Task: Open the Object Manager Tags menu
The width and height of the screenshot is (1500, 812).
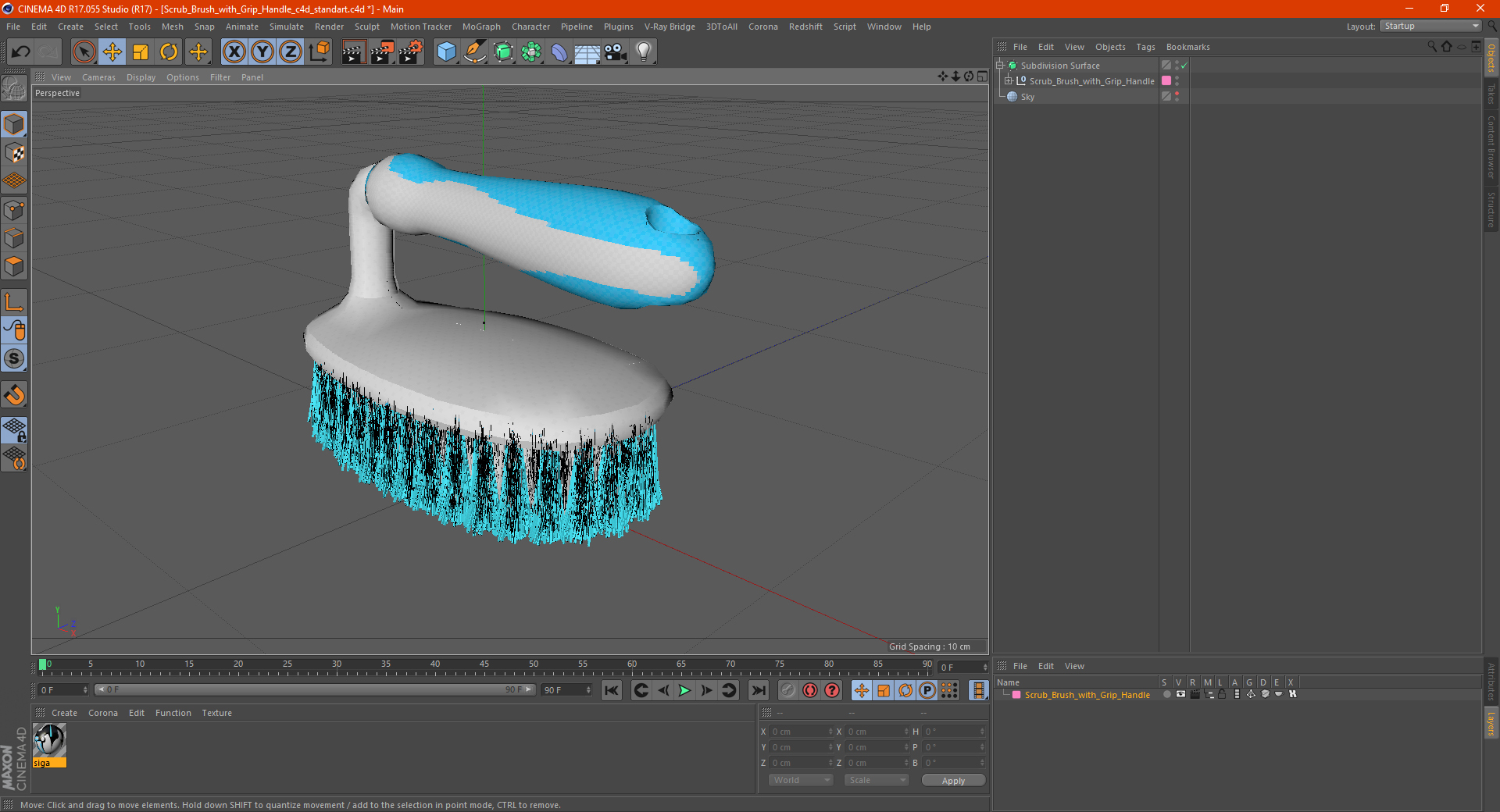Action: coord(1145,47)
